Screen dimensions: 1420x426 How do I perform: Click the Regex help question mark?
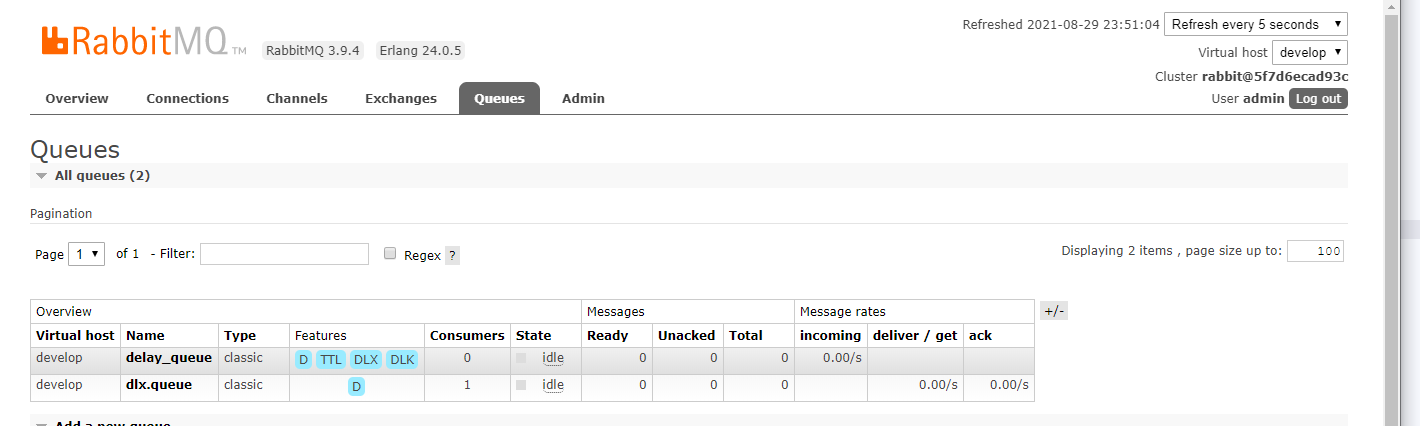pyautogui.click(x=452, y=255)
